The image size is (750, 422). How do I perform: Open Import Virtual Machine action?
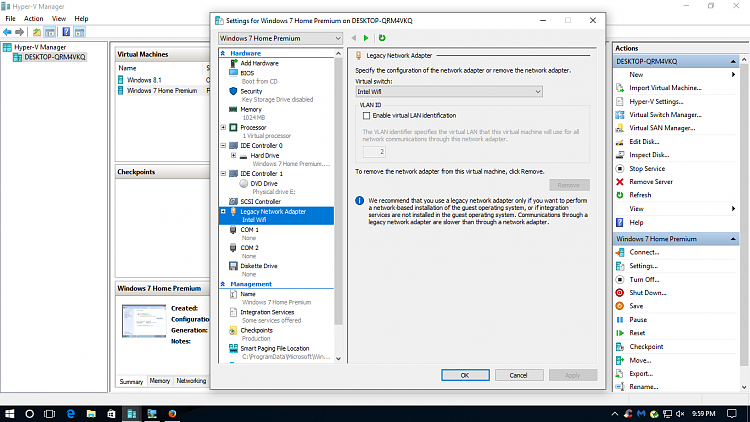[x=665, y=88]
